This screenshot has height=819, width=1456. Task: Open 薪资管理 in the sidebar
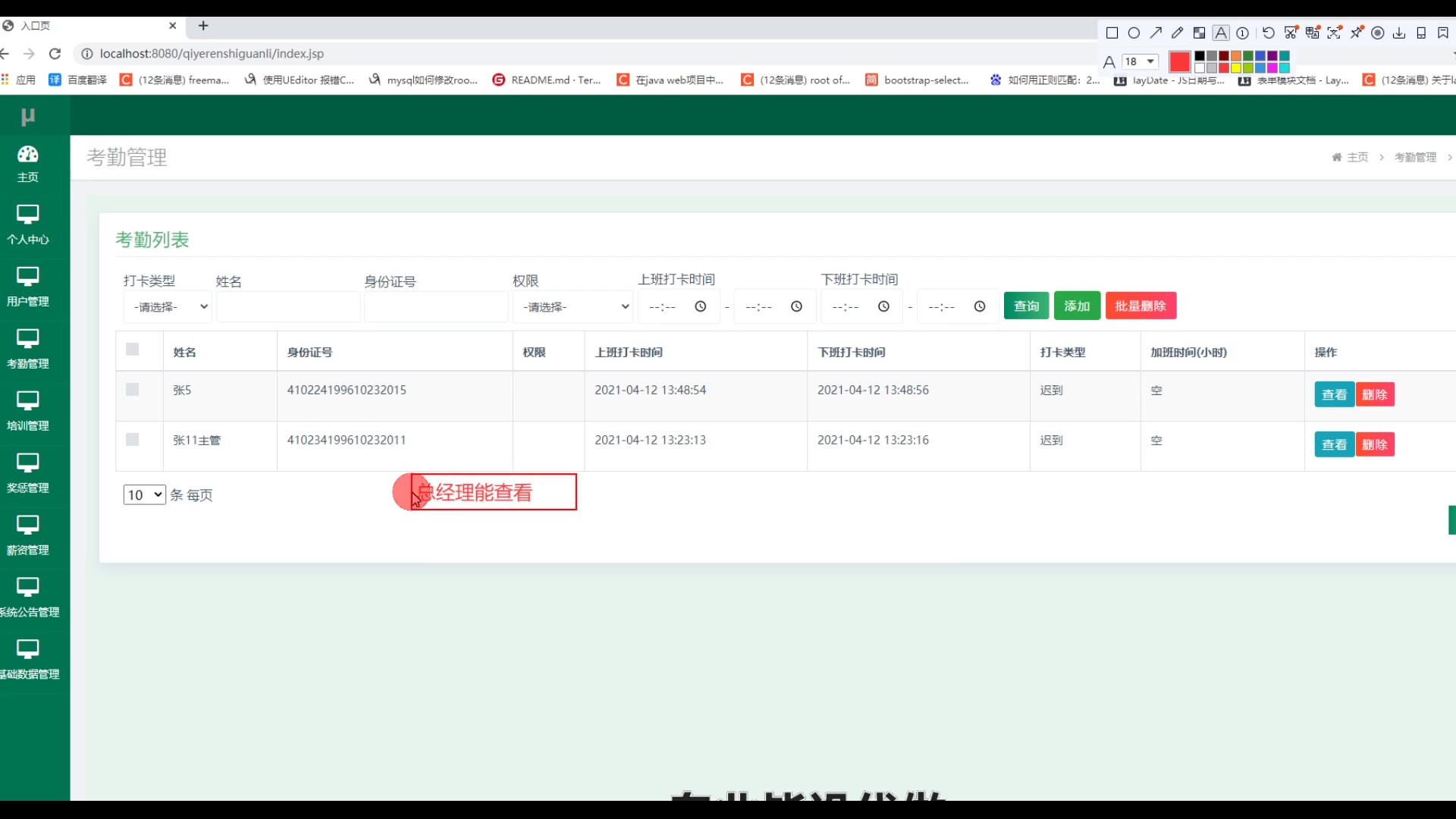click(x=28, y=536)
